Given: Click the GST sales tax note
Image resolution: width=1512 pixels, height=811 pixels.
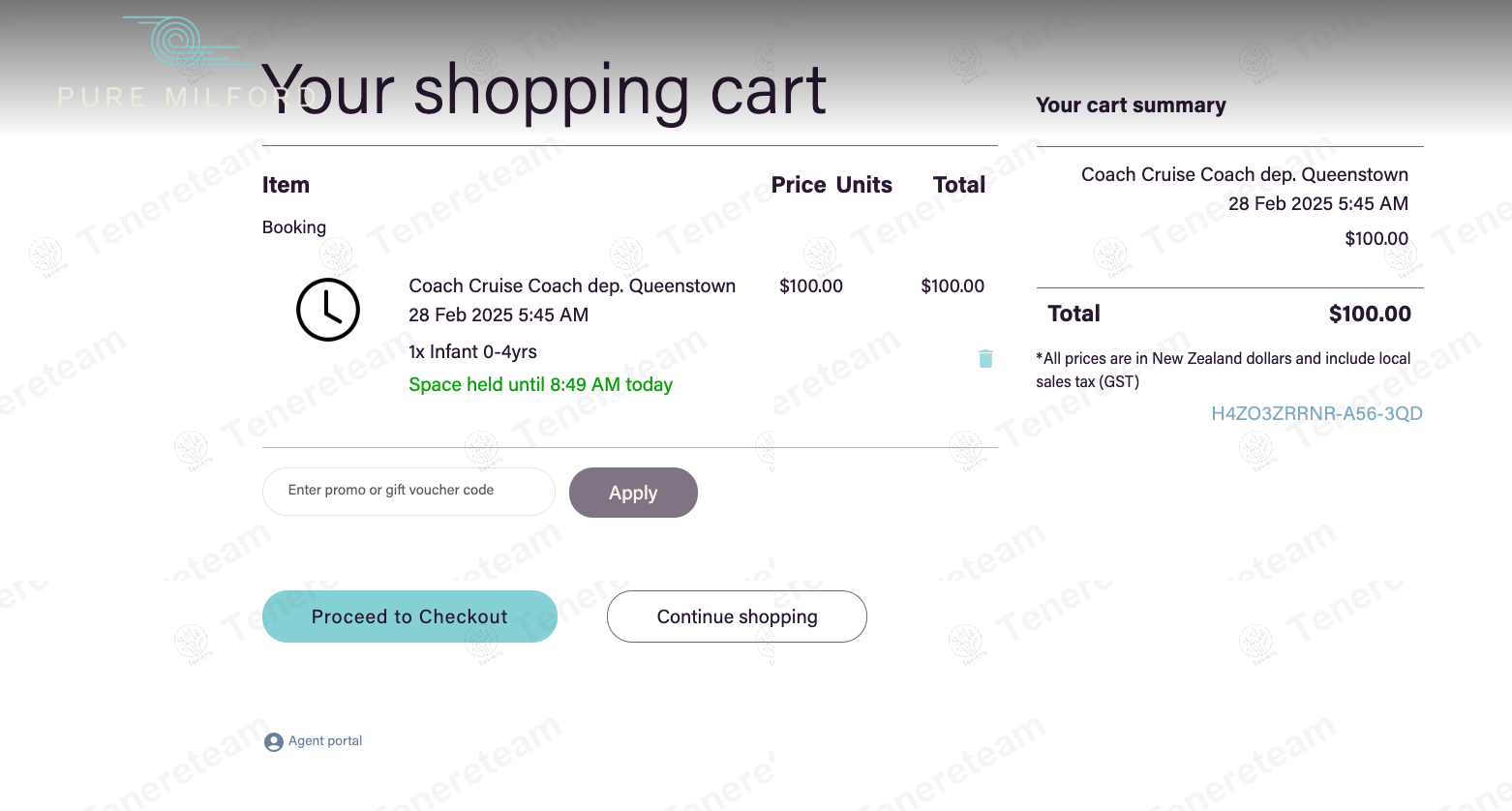Looking at the screenshot, I should (1223, 370).
